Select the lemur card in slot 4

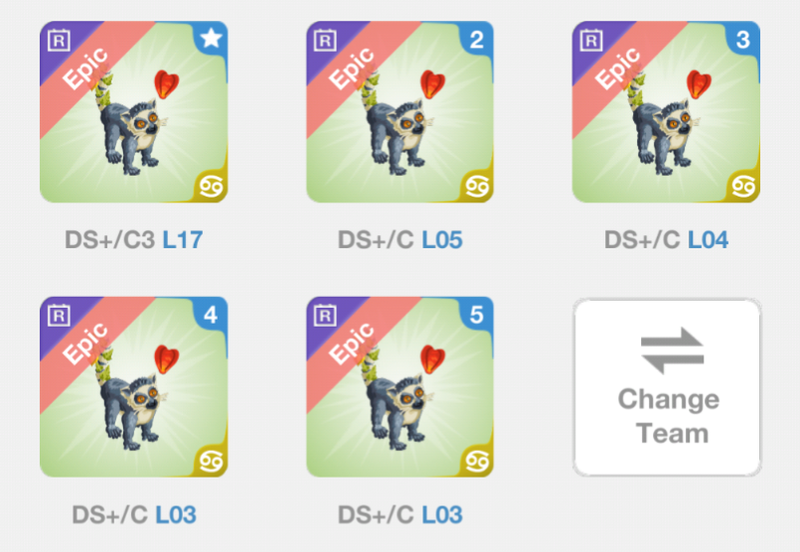tap(134, 387)
